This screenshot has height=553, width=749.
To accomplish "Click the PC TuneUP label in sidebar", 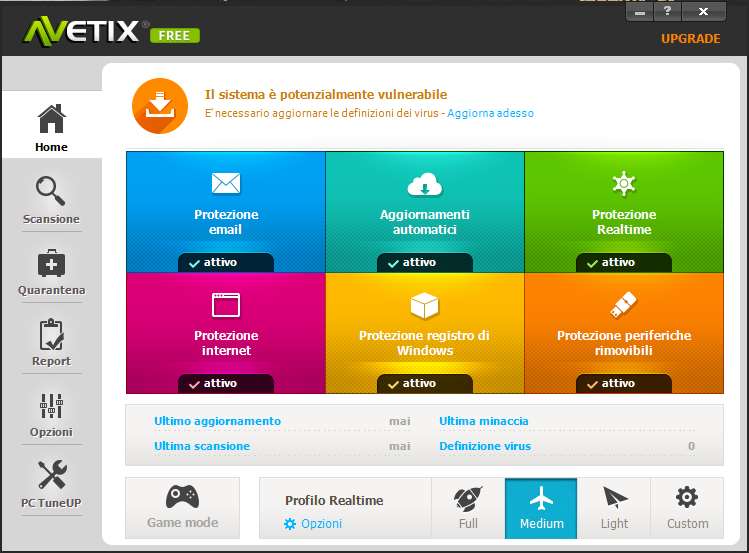I will [x=51, y=503].
